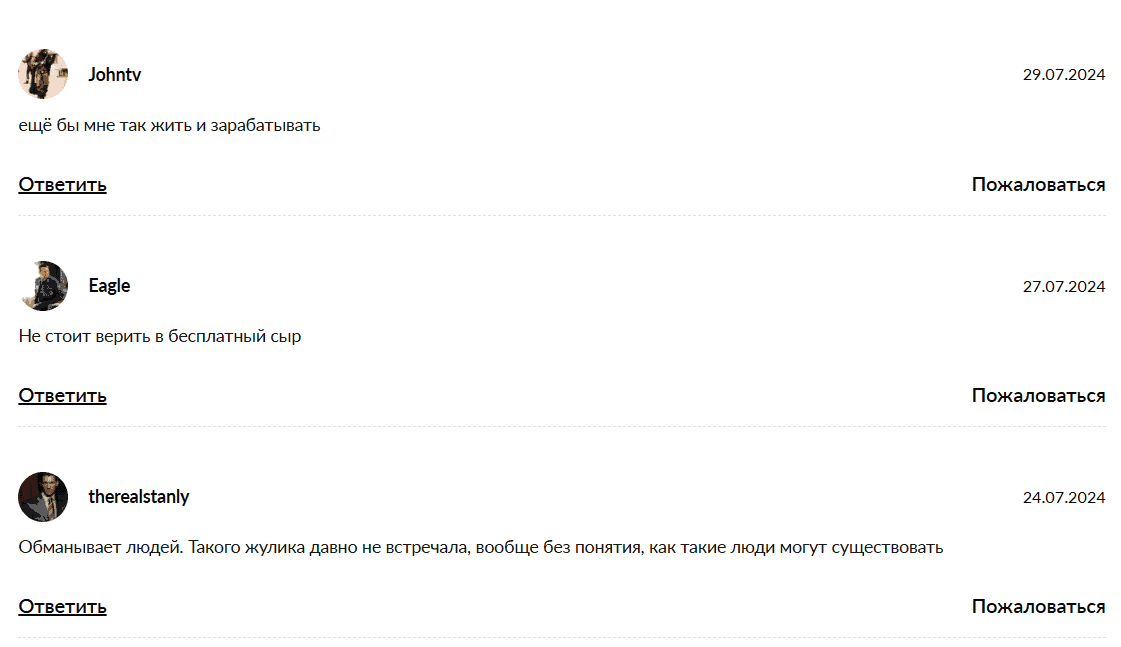
Task: Go to therealstanly's user name
Action: click(x=138, y=497)
